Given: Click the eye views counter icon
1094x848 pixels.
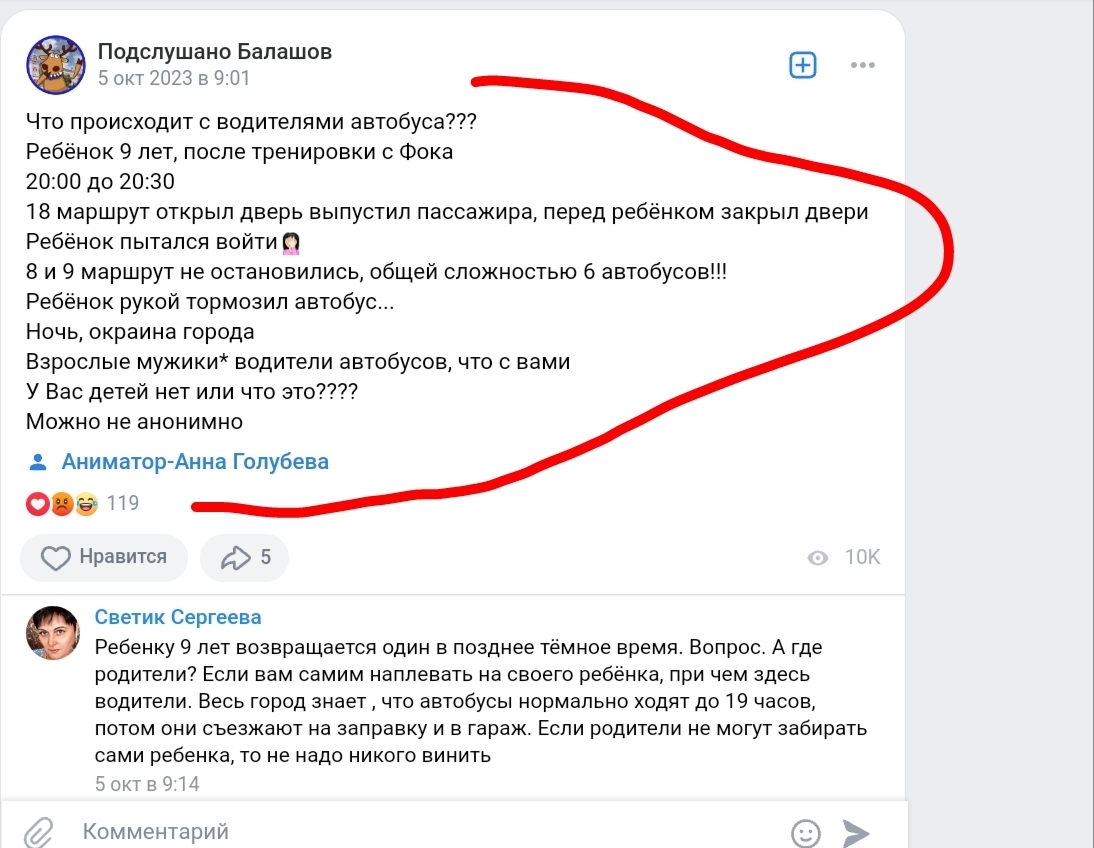Looking at the screenshot, I should [818, 558].
